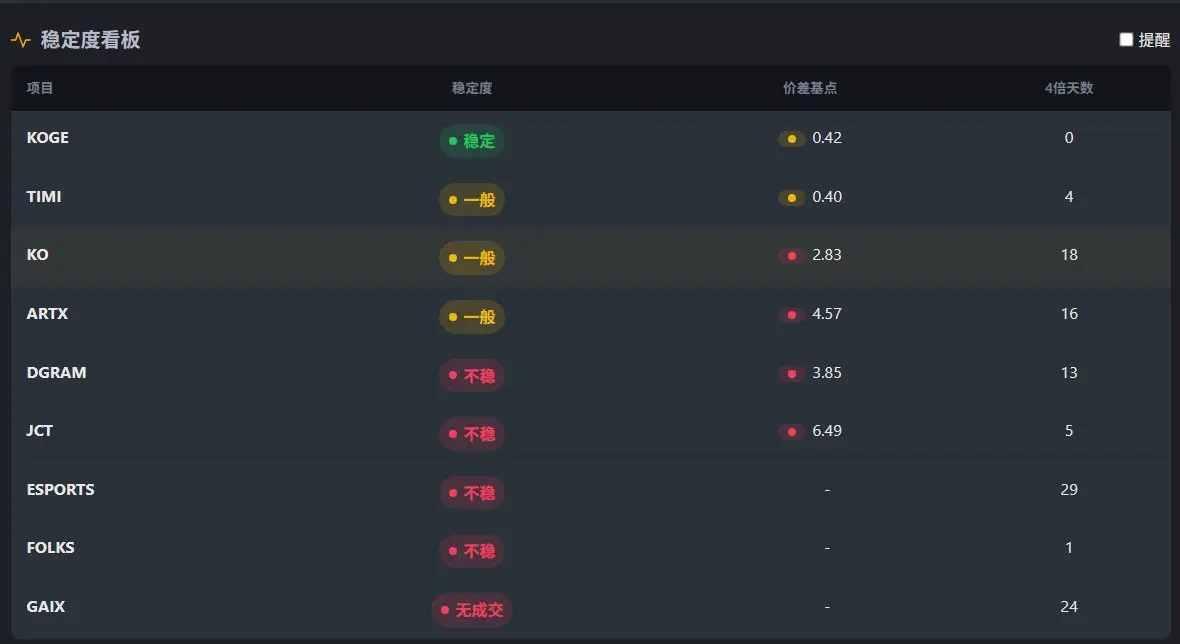Click the yellow dot next to 0.42
1180x644 pixels.
click(792, 138)
